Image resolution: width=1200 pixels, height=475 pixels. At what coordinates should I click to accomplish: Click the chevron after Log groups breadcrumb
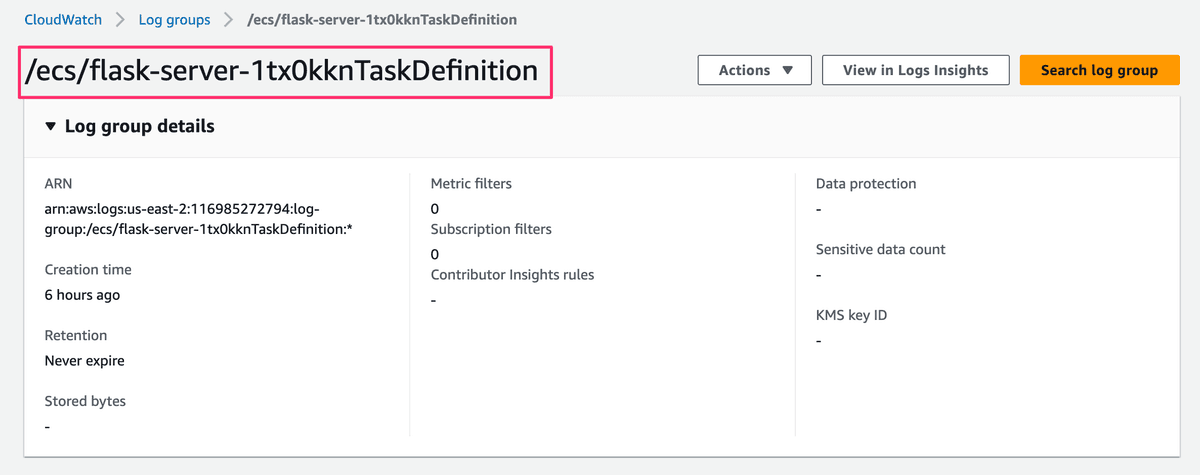click(x=230, y=19)
